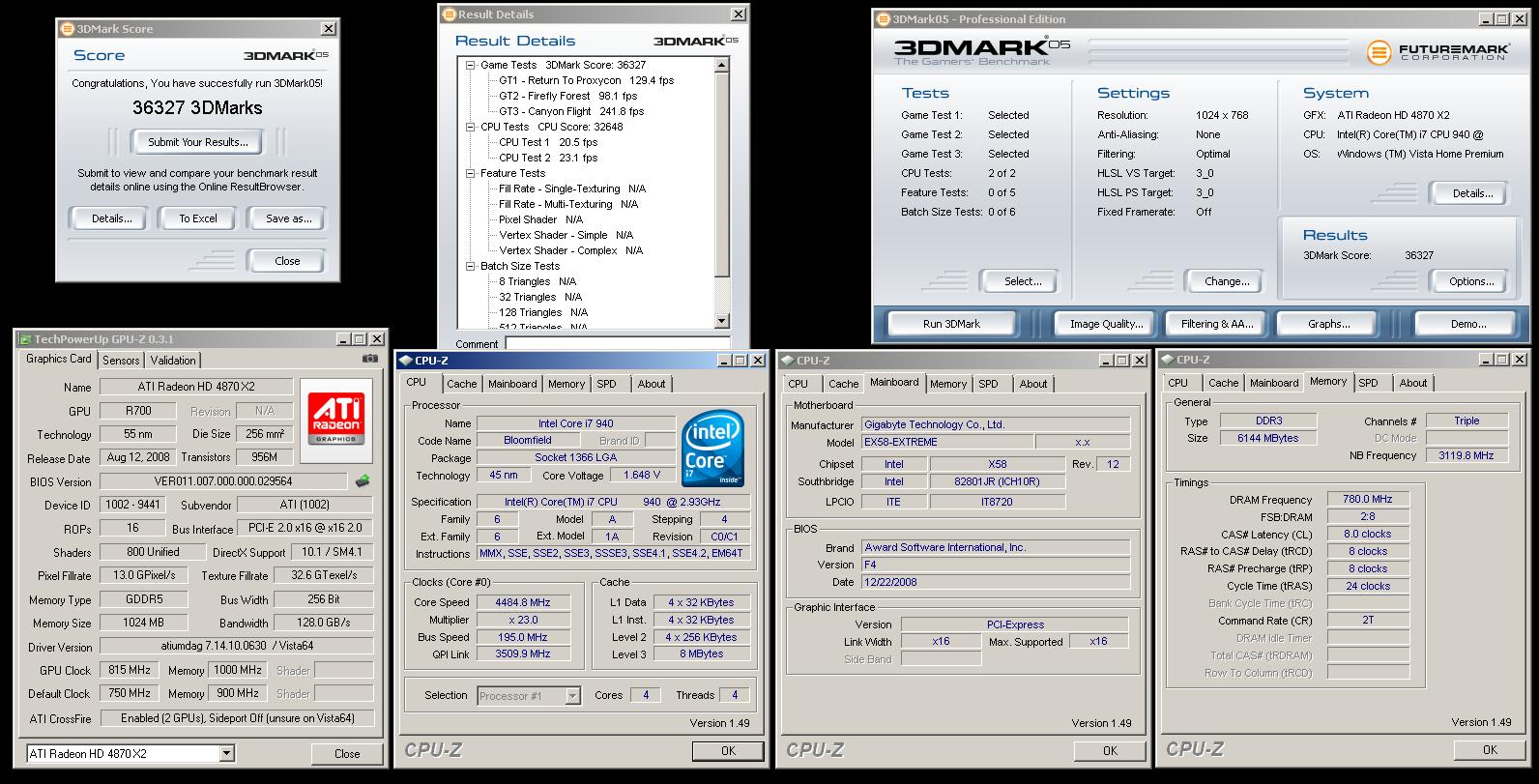This screenshot has height=784, width=1539.
Task: Click the DRAM Frequency 780.0 MHz value
Action: coord(1368,499)
